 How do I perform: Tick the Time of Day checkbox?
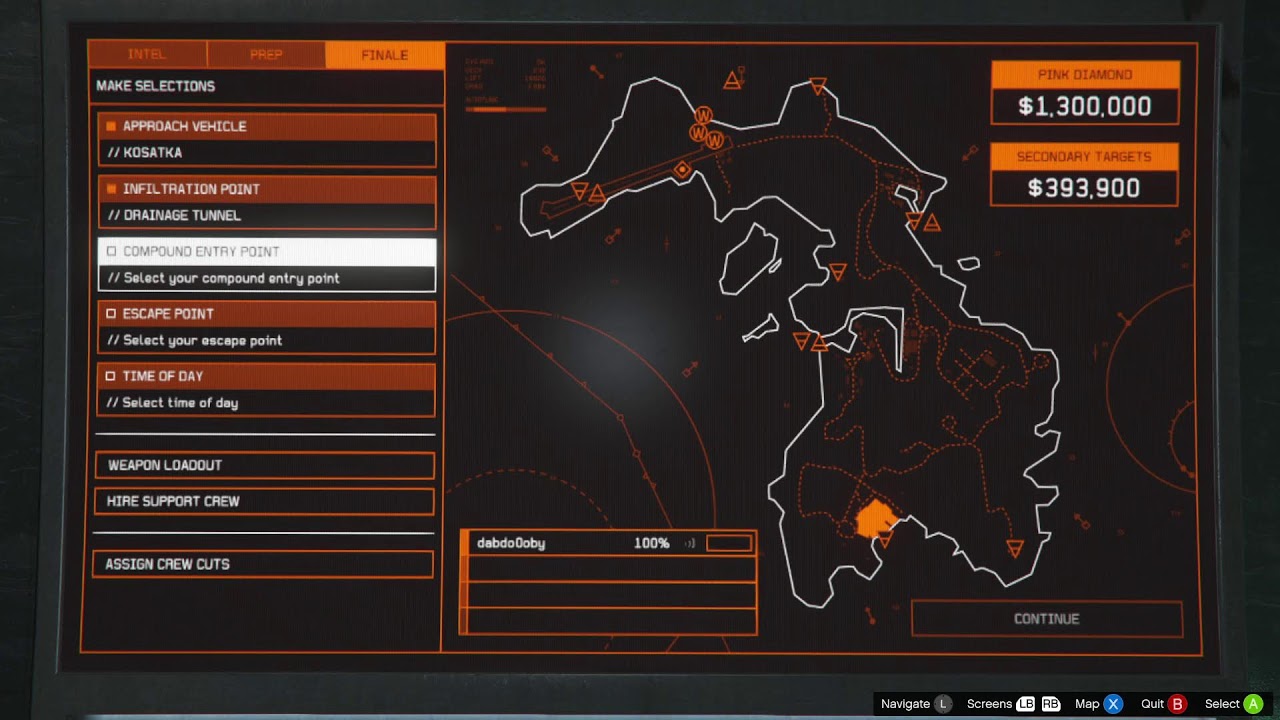click(x=111, y=376)
